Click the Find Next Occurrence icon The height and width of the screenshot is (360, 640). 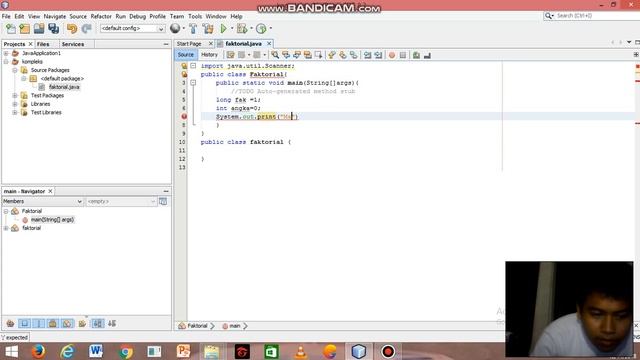297,55
